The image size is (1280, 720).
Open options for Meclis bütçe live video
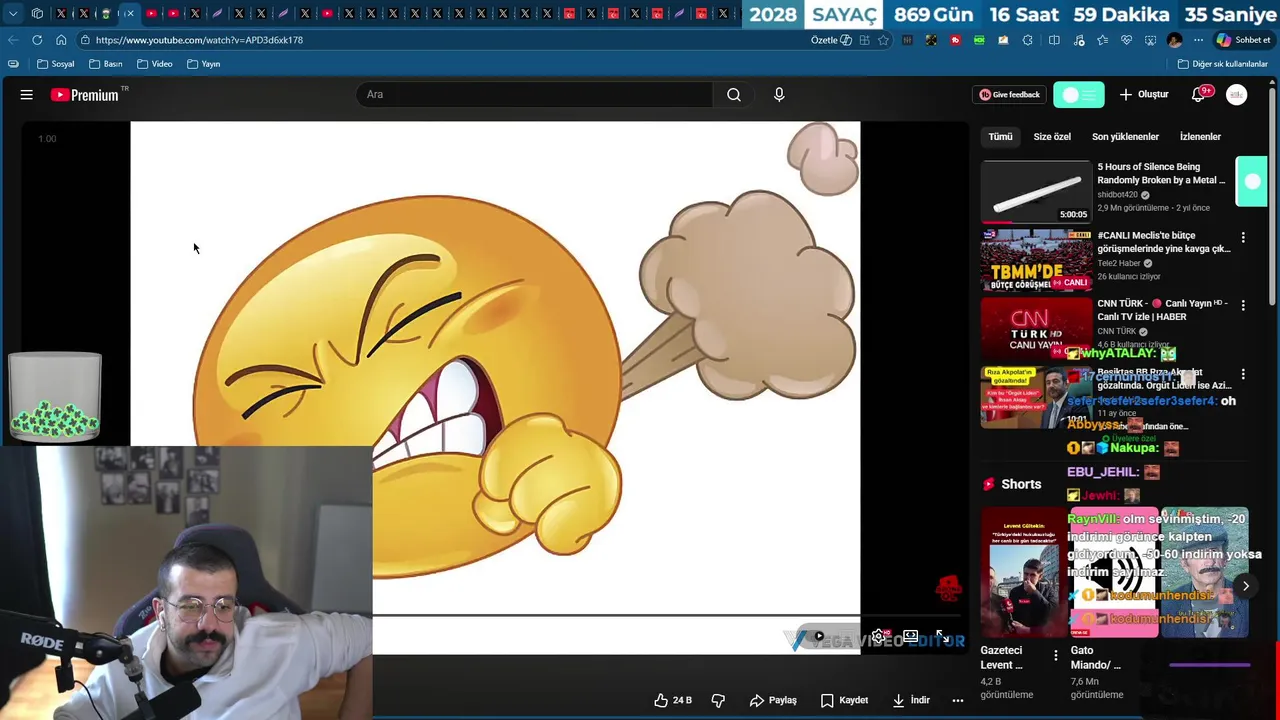point(1243,238)
